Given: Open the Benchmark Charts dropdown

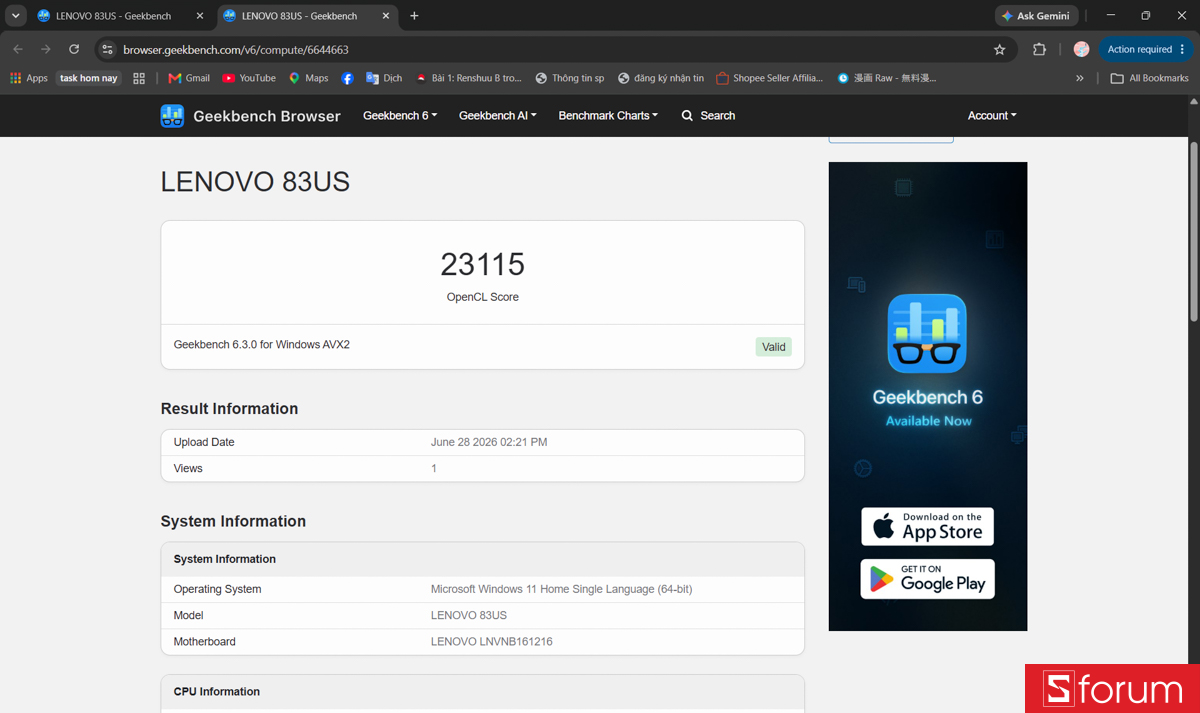Looking at the screenshot, I should click(x=608, y=116).
